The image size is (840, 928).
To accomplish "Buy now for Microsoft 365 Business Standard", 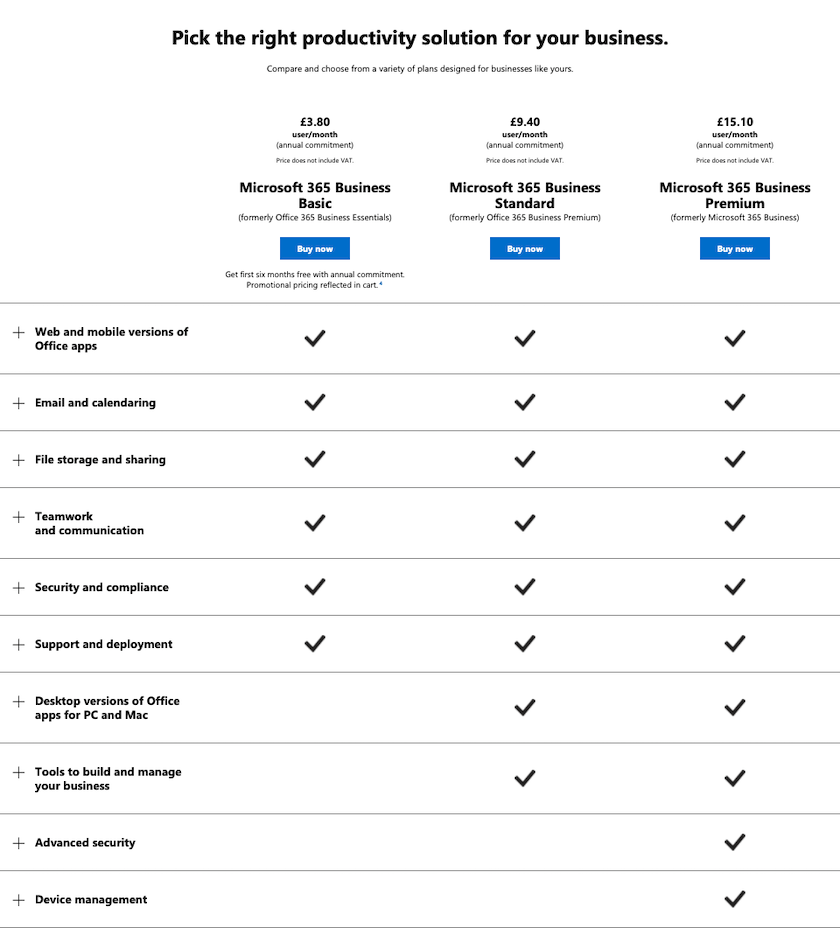I will pos(525,249).
